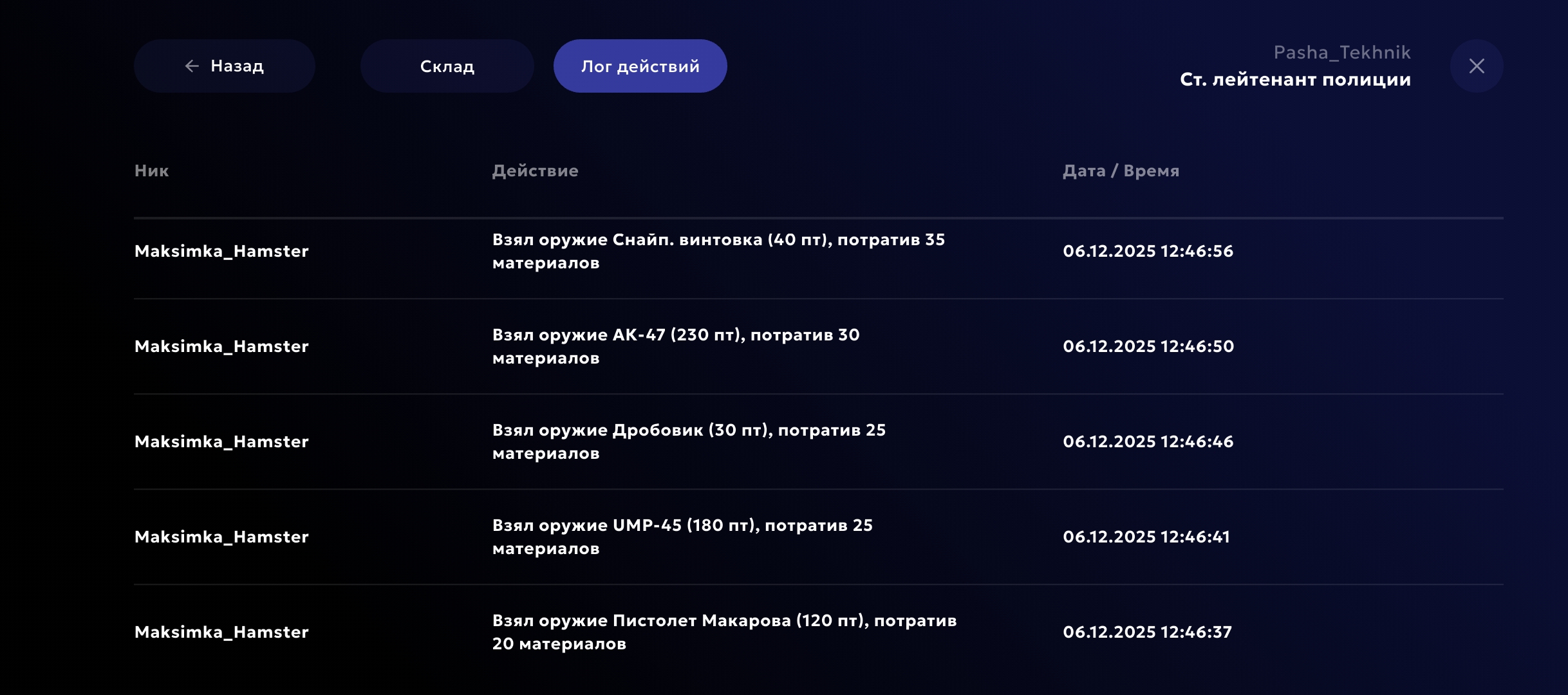Open the Лог действий tab
1568x695 pixels.
coord(640,66)
